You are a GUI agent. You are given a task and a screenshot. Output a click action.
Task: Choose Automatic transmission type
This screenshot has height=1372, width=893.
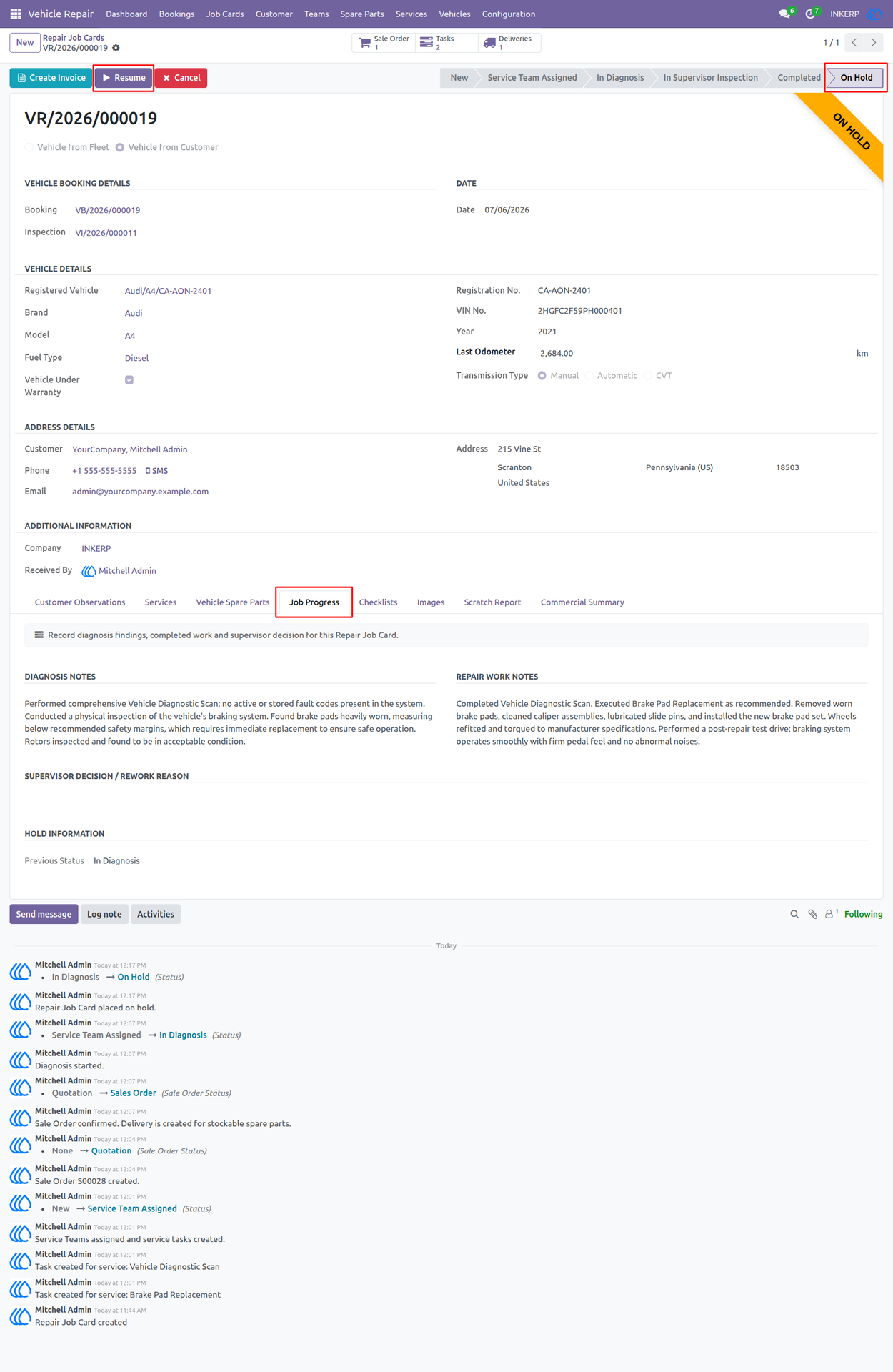[x=589, y=376]
